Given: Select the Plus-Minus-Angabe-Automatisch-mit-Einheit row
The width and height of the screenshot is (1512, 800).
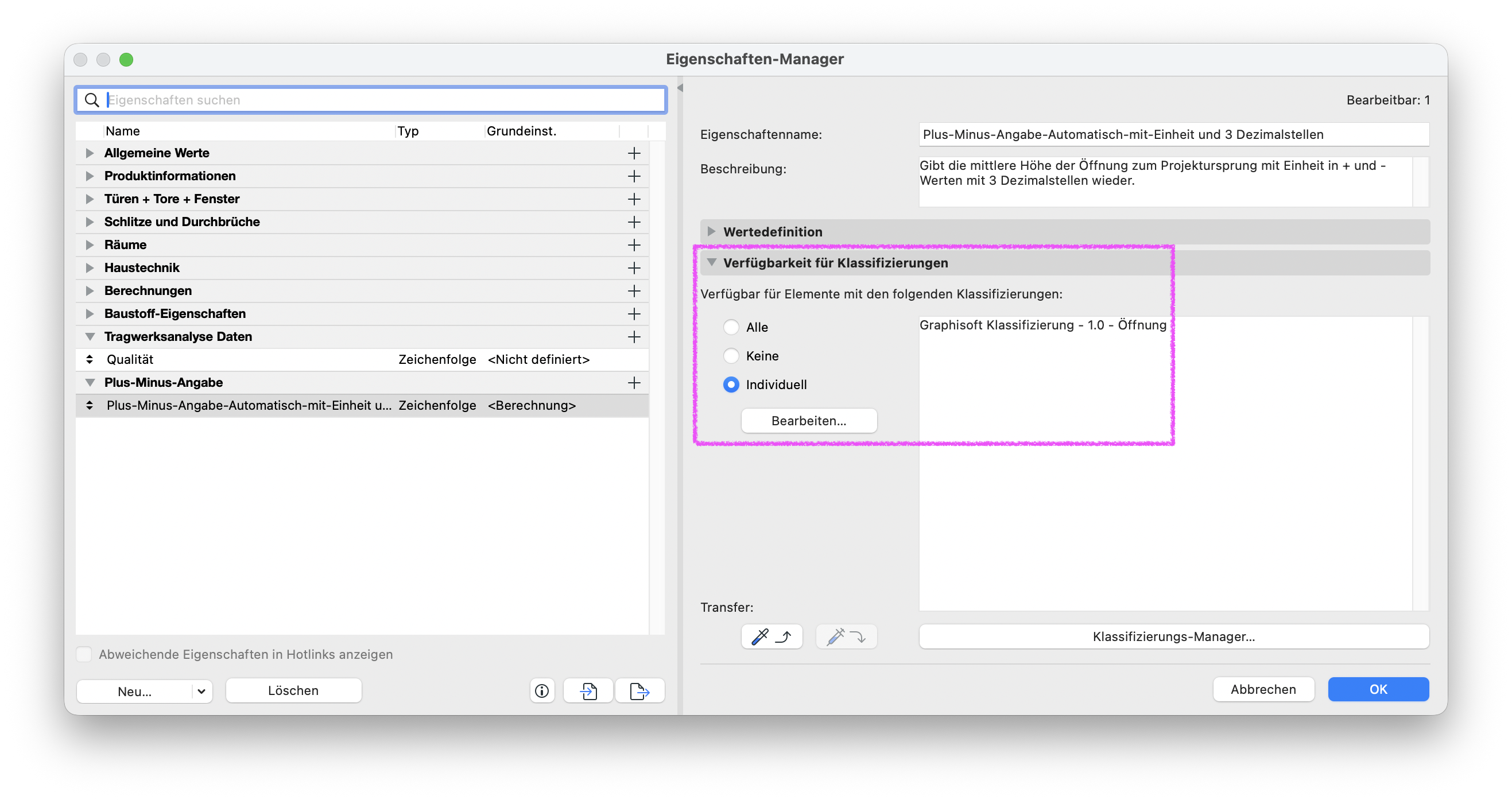Looking at the screenshot, I should pyautogui.click(x=362, y=405).
